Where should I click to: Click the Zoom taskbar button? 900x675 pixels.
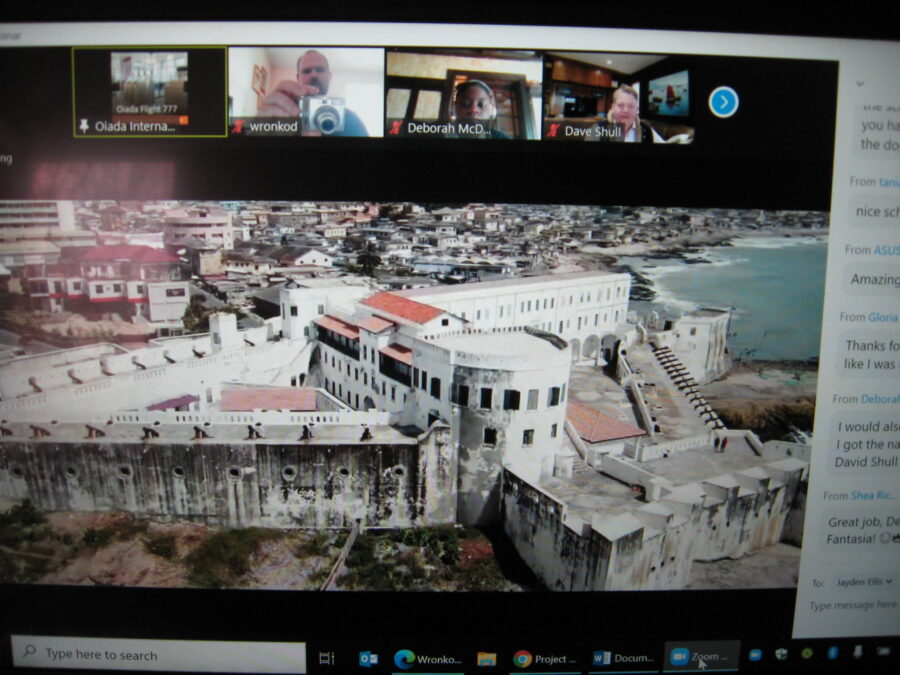point(701,657)
